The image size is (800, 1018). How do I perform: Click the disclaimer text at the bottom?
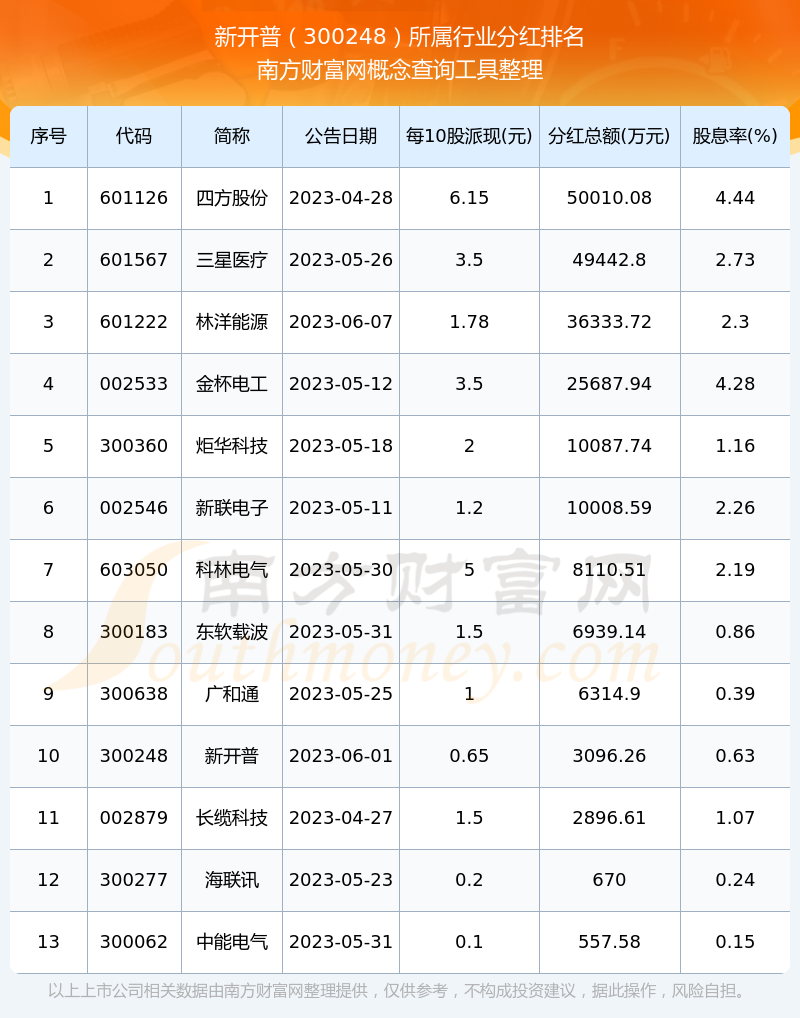pos(399,991)
